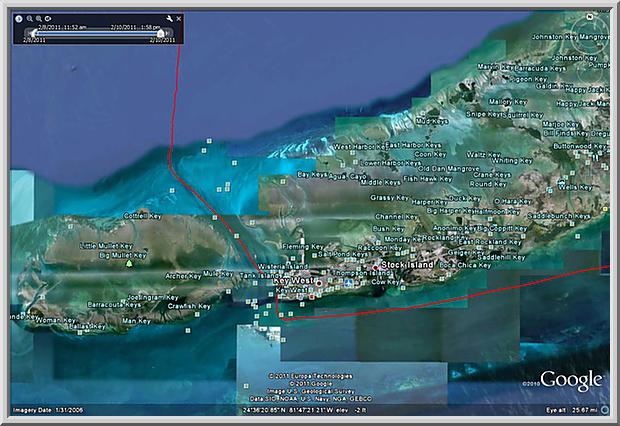620x426 pixels.
Task: Click the airport icon near Key West
Action: (347, 283)
